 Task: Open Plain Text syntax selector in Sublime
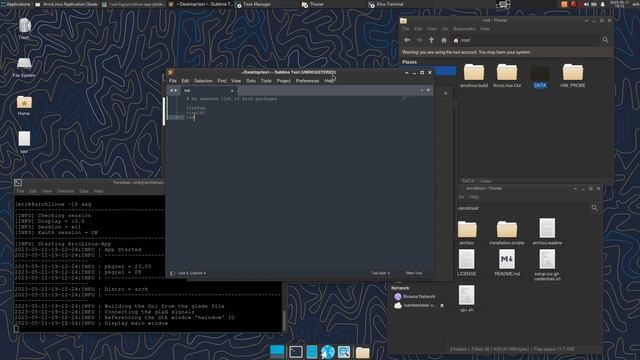pyautogui.click(x=414, y=273)
